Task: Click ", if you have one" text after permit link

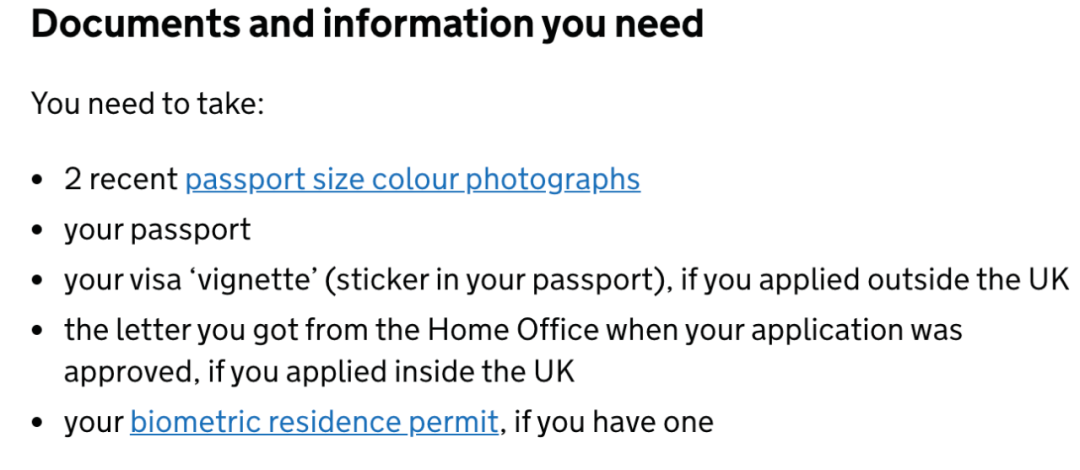Action: tap(607, 422)
